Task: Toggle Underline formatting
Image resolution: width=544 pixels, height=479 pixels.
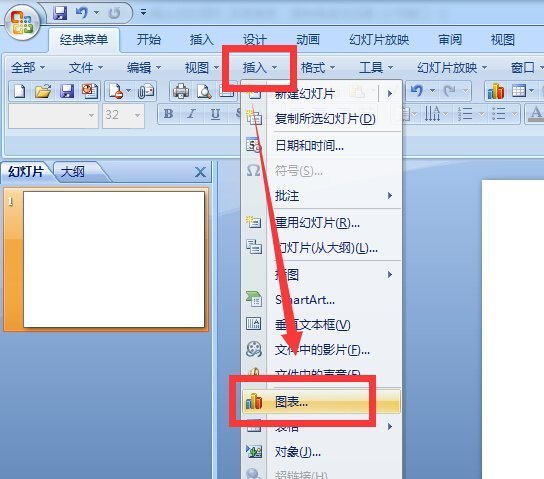Action: point(215,113)
